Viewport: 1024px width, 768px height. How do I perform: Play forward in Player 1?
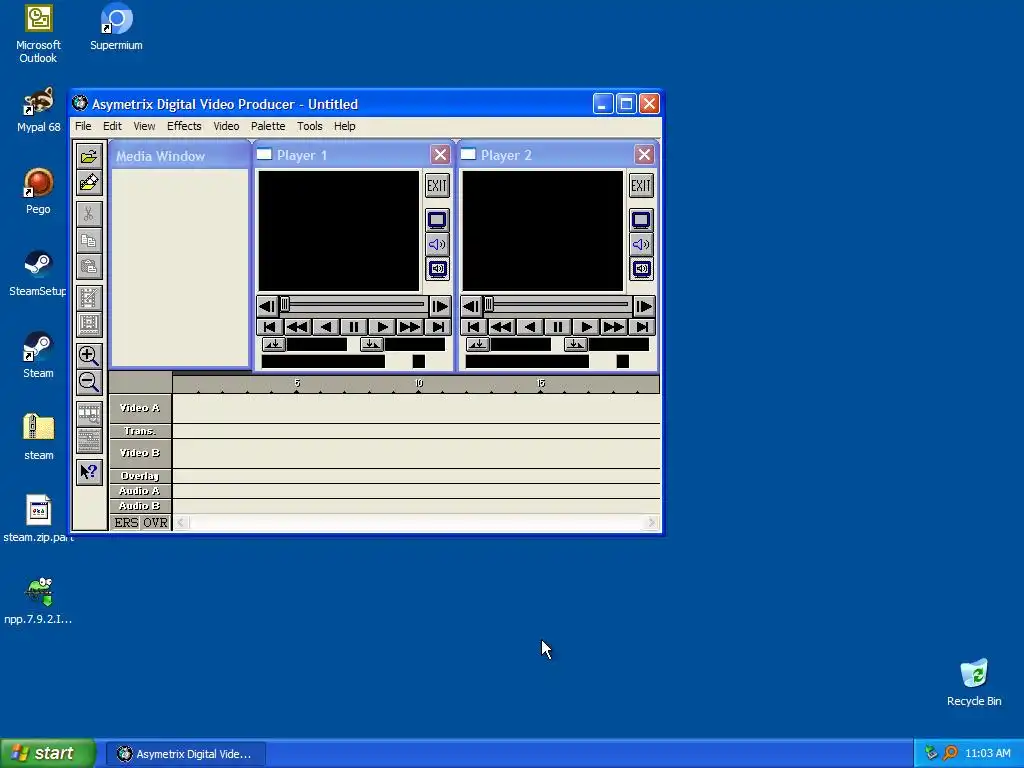382,327
